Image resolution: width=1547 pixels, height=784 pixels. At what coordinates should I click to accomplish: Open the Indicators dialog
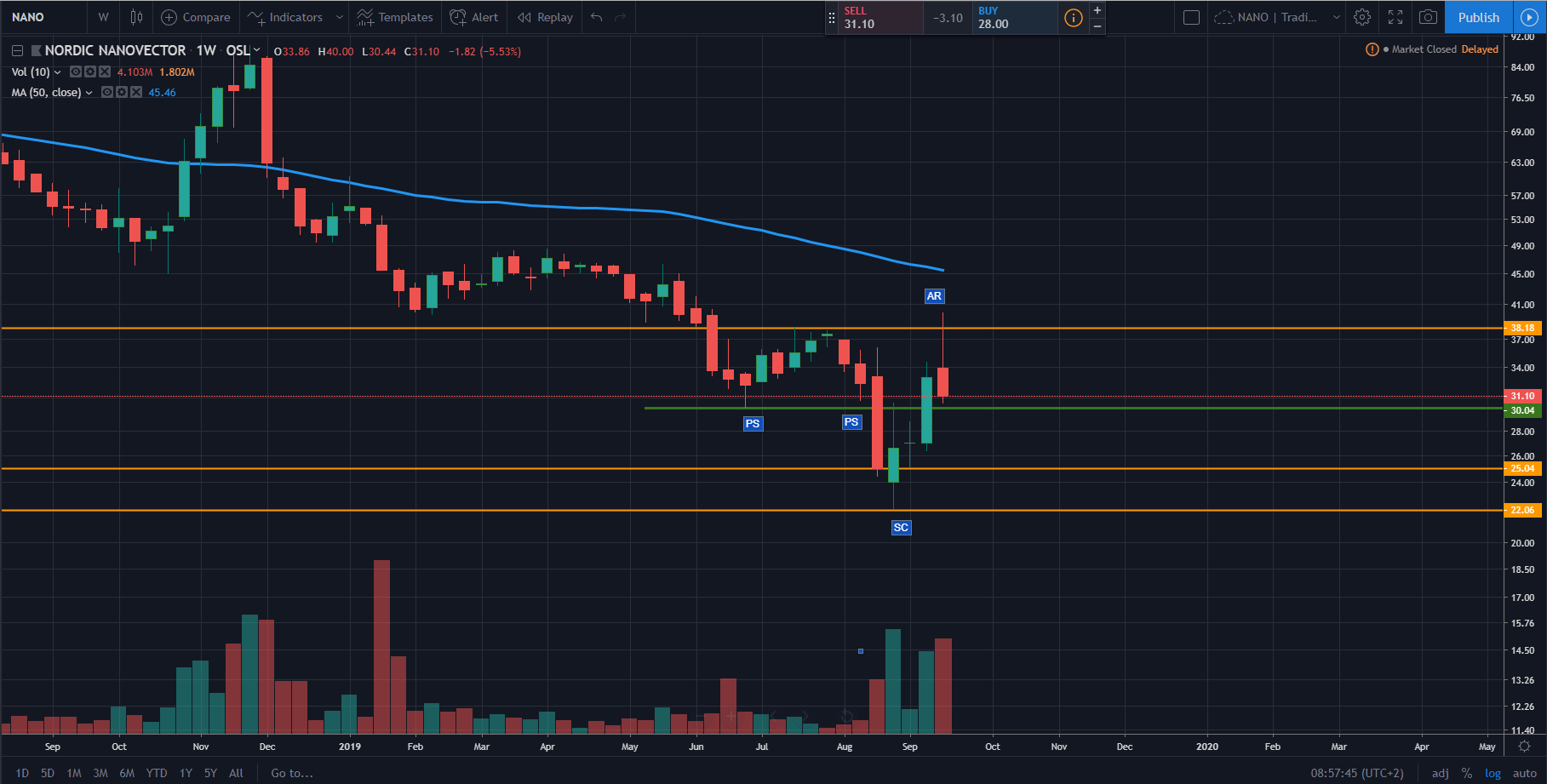pos(285,17)
